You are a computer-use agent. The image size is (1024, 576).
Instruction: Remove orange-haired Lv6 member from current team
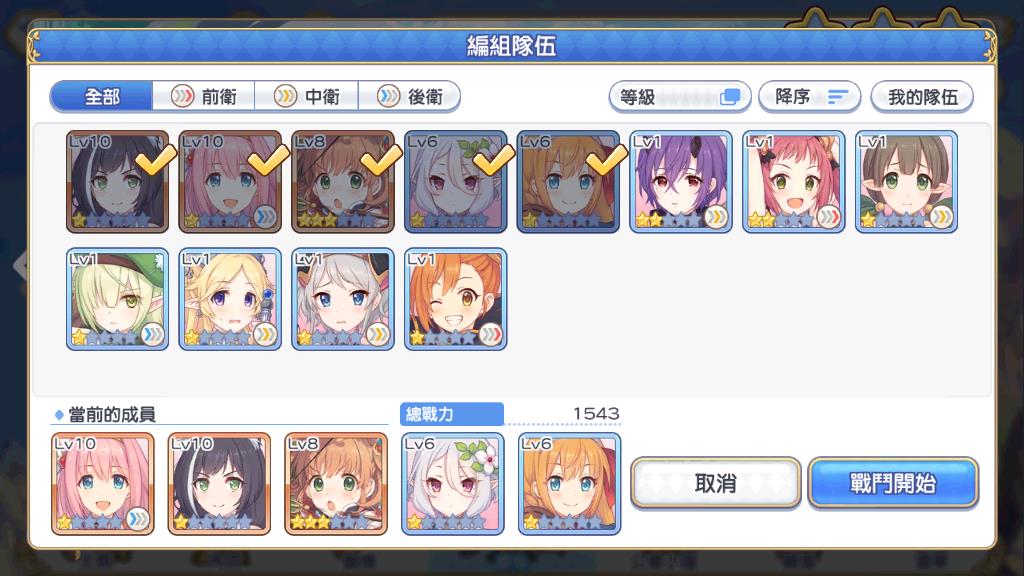point(569,484)
